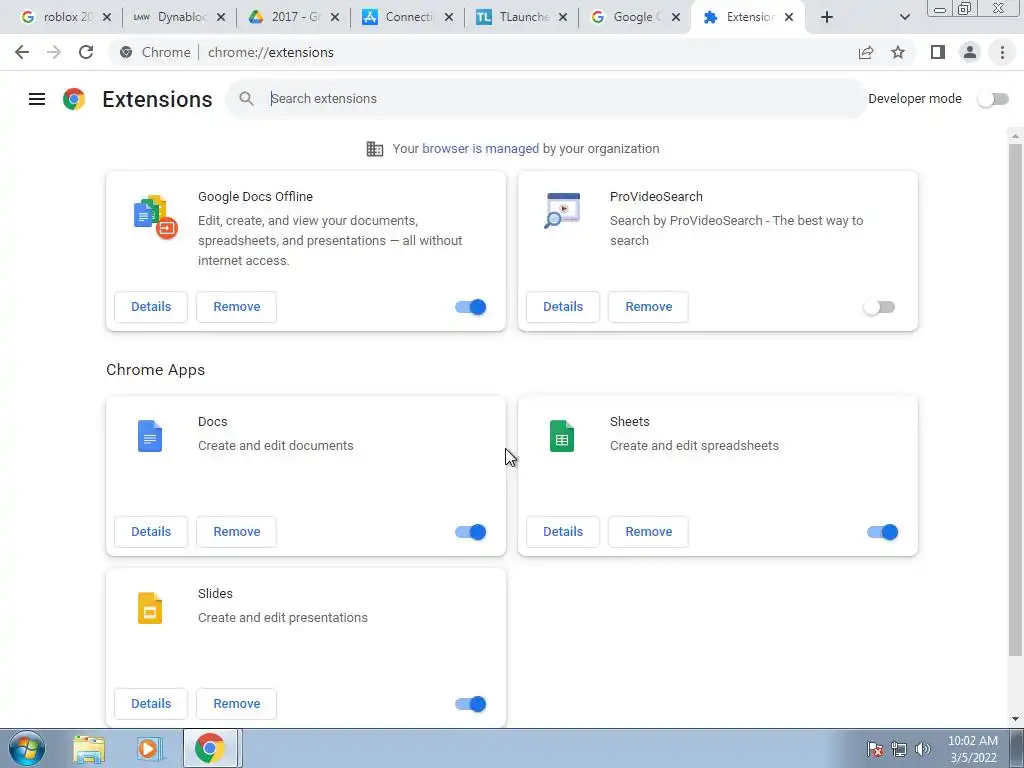This screenshot has height=768, width=1024.
Task: Click the Google Docs Offline extension icon
Action: click(x=155, y=217)
